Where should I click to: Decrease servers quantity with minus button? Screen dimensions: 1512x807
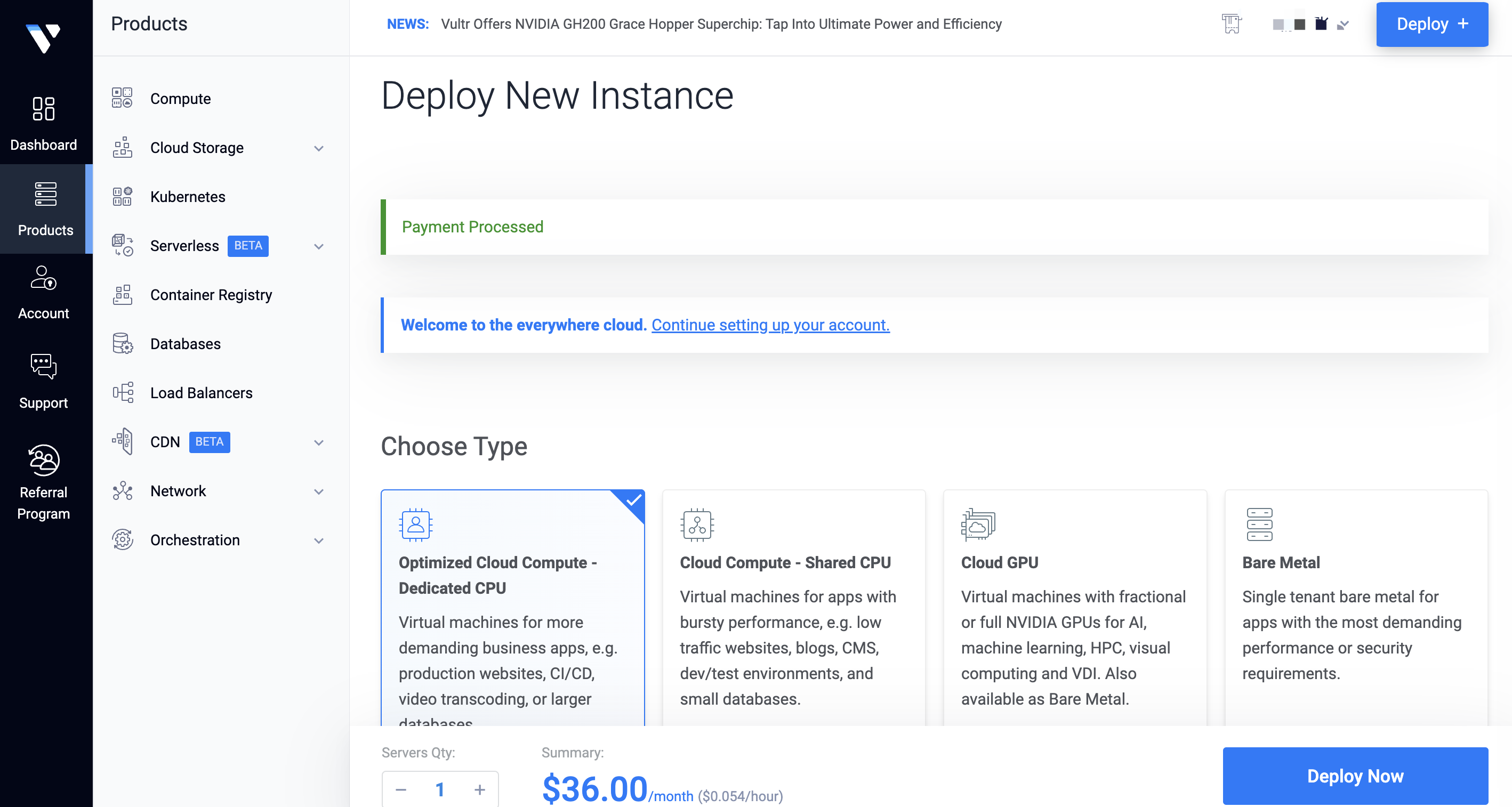click(401, 789)
